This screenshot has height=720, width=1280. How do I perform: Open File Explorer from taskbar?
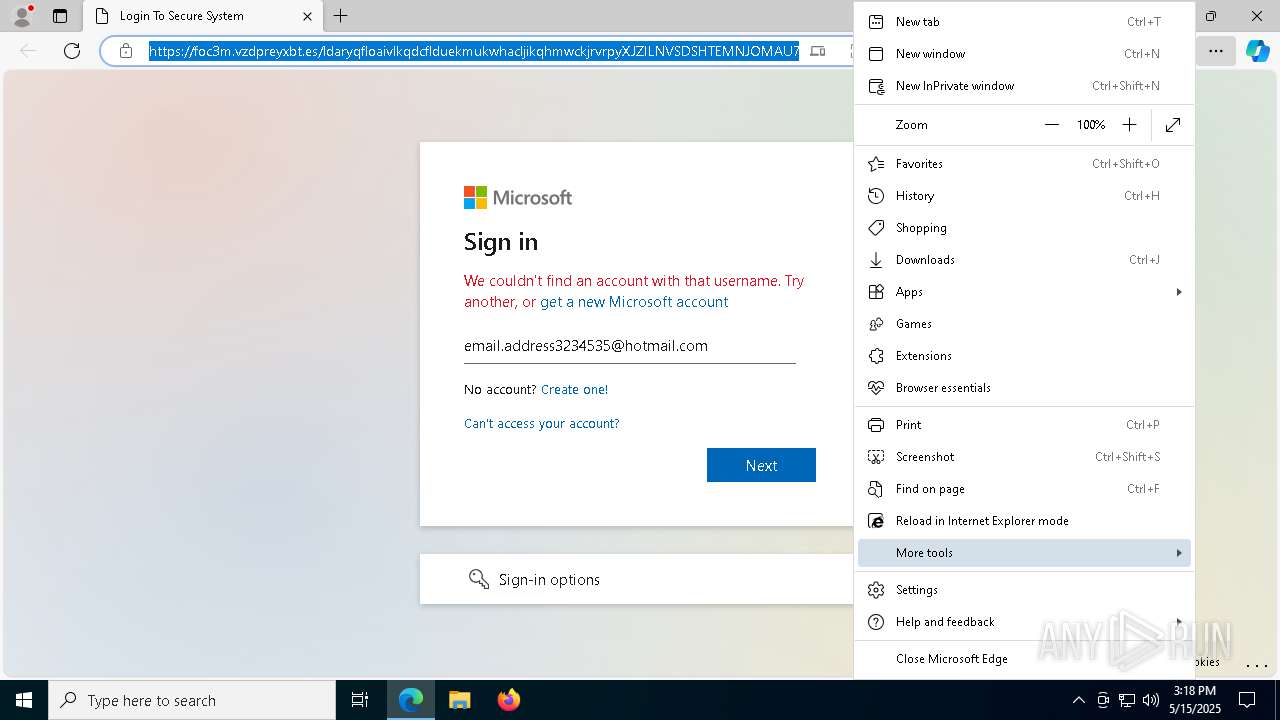pos(459,700)
